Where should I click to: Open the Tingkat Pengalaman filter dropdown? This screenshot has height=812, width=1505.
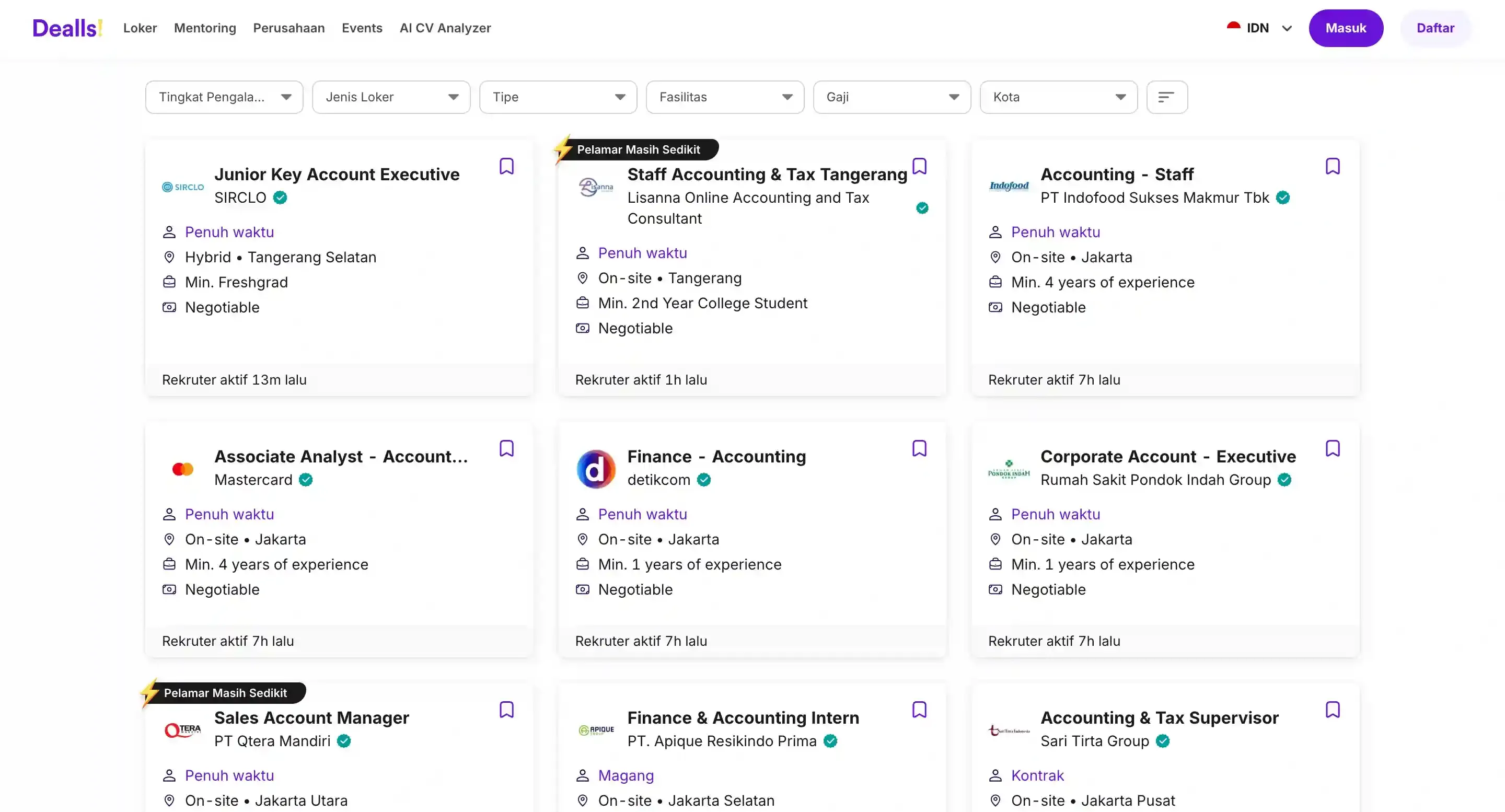[x=224, y=97]
